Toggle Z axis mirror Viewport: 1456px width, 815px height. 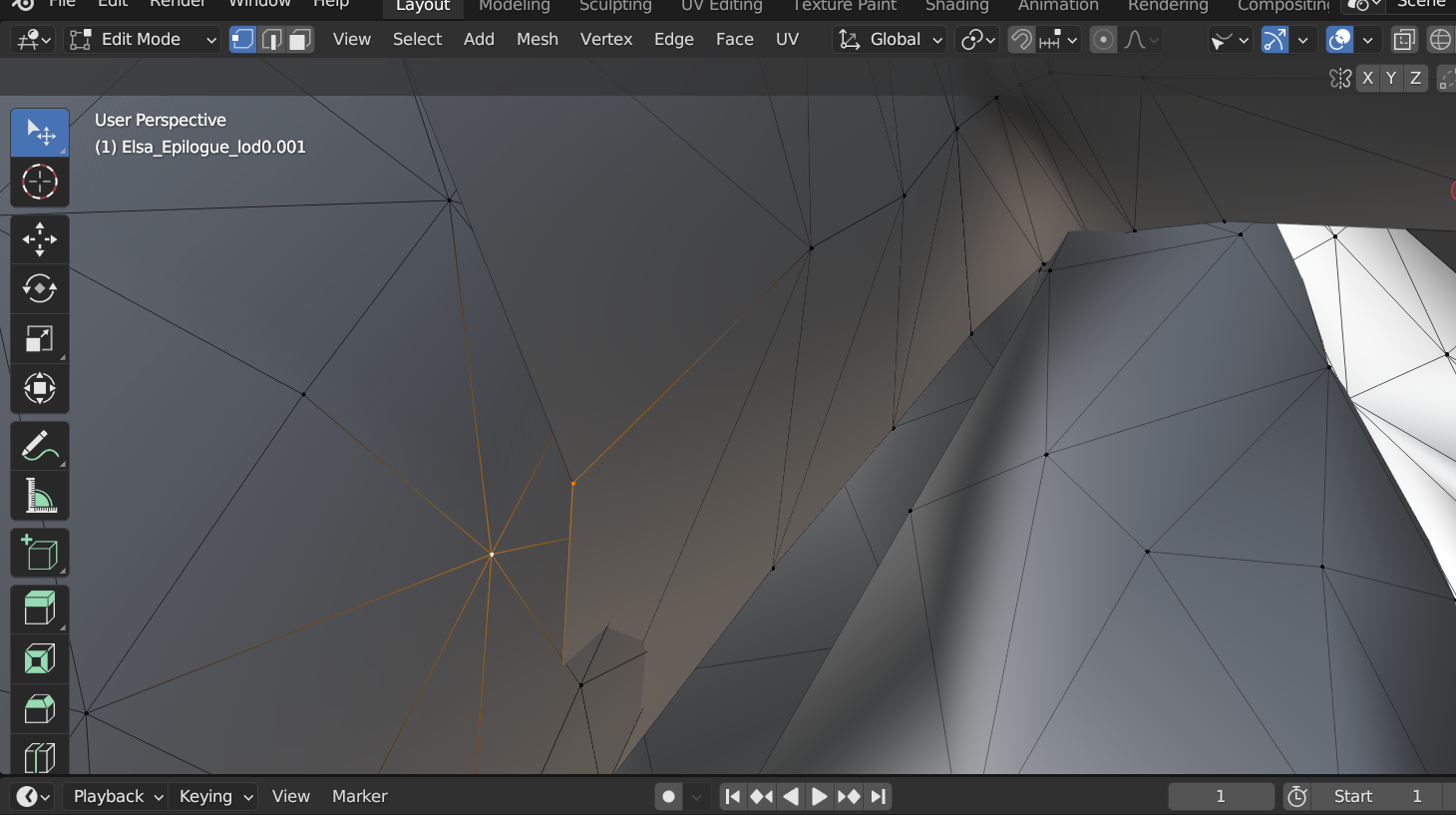click(x=1415, y=78)
